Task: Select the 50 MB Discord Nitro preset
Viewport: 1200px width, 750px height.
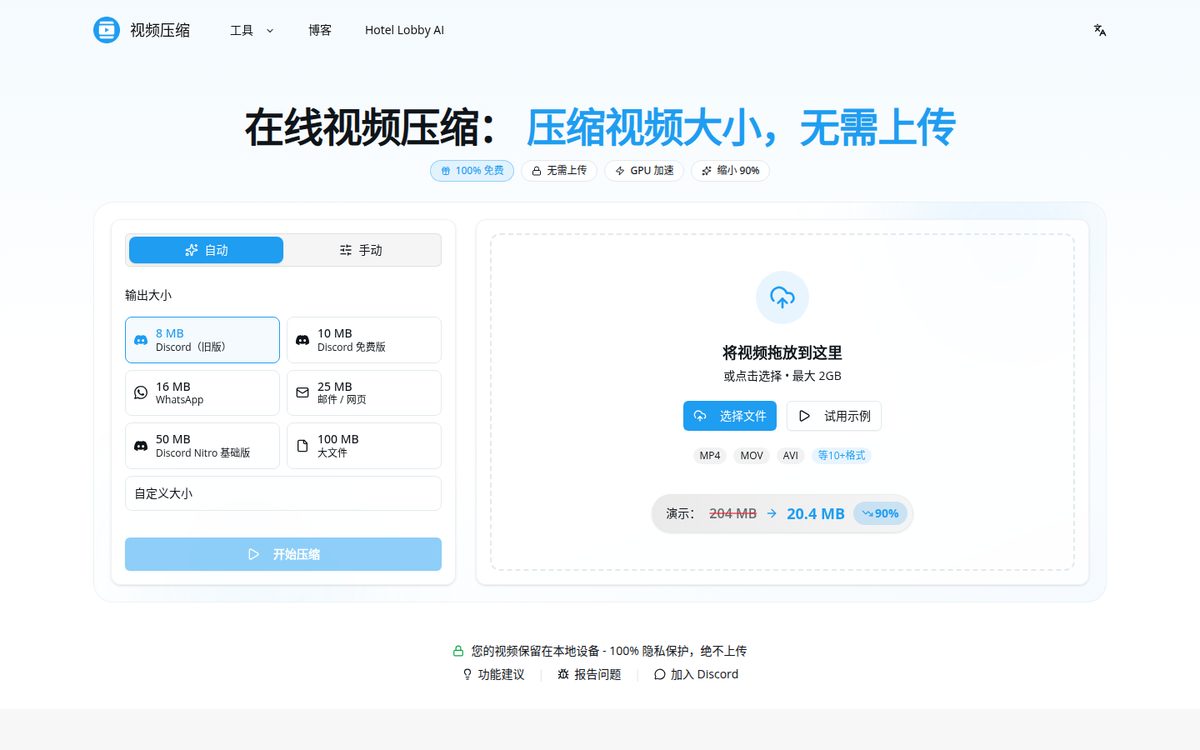Action: (x=202, y=446)
